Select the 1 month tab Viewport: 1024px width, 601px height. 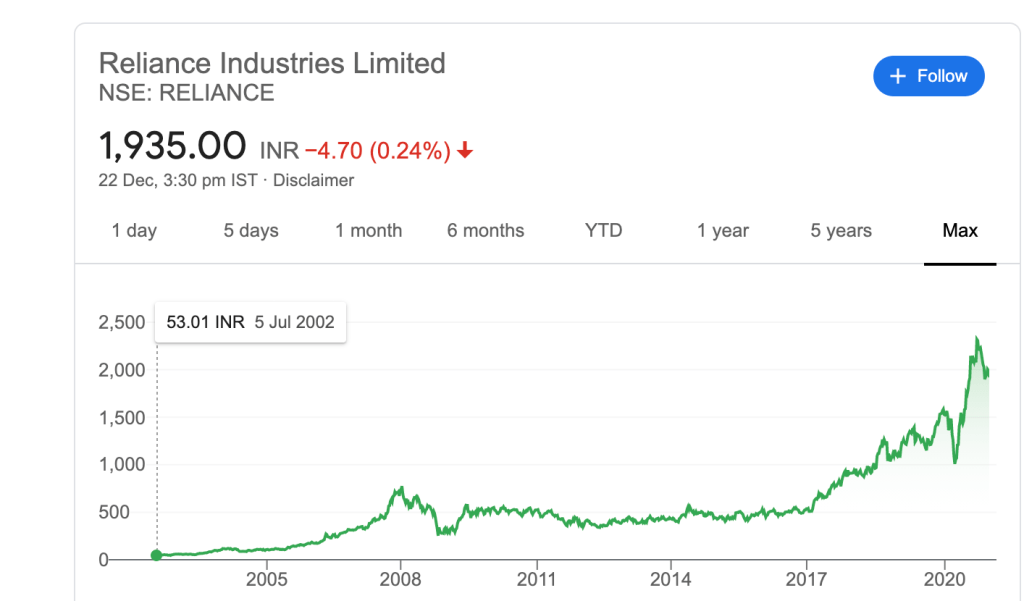[x=368, y=231]
